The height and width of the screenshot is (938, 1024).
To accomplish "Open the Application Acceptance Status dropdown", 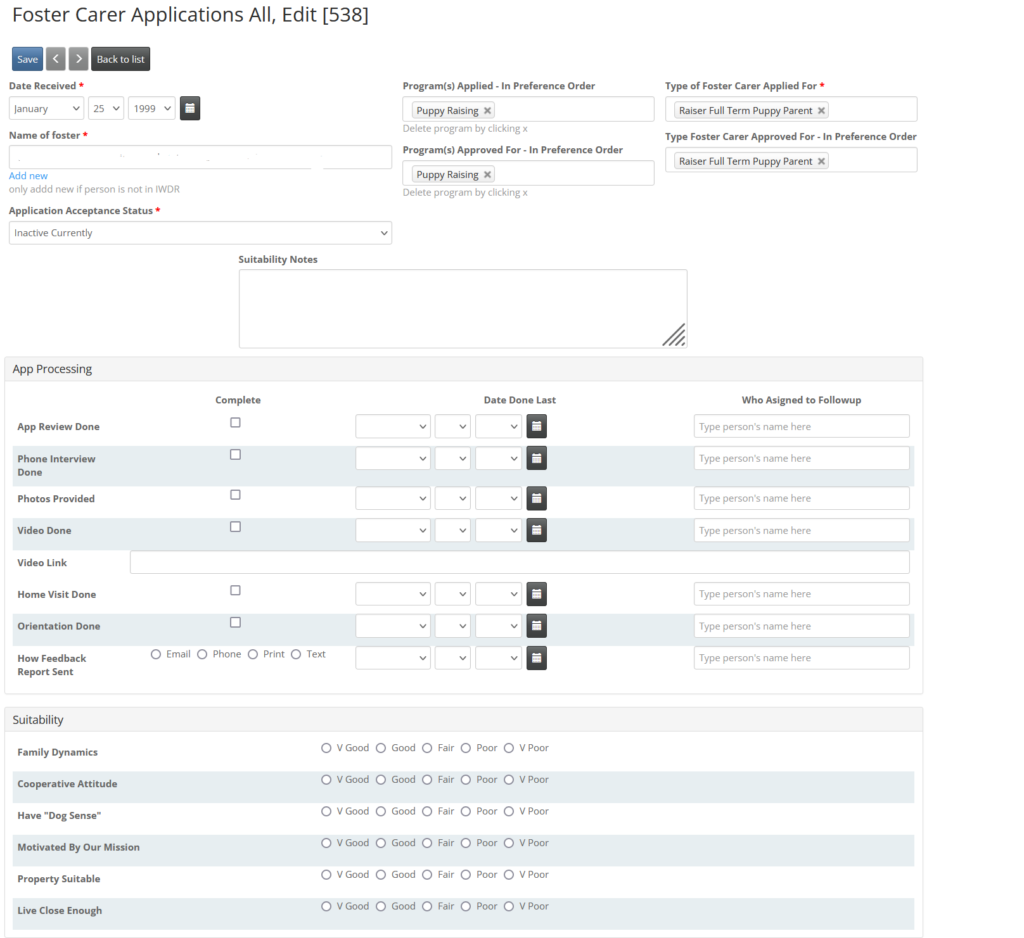I will (200, 233).
